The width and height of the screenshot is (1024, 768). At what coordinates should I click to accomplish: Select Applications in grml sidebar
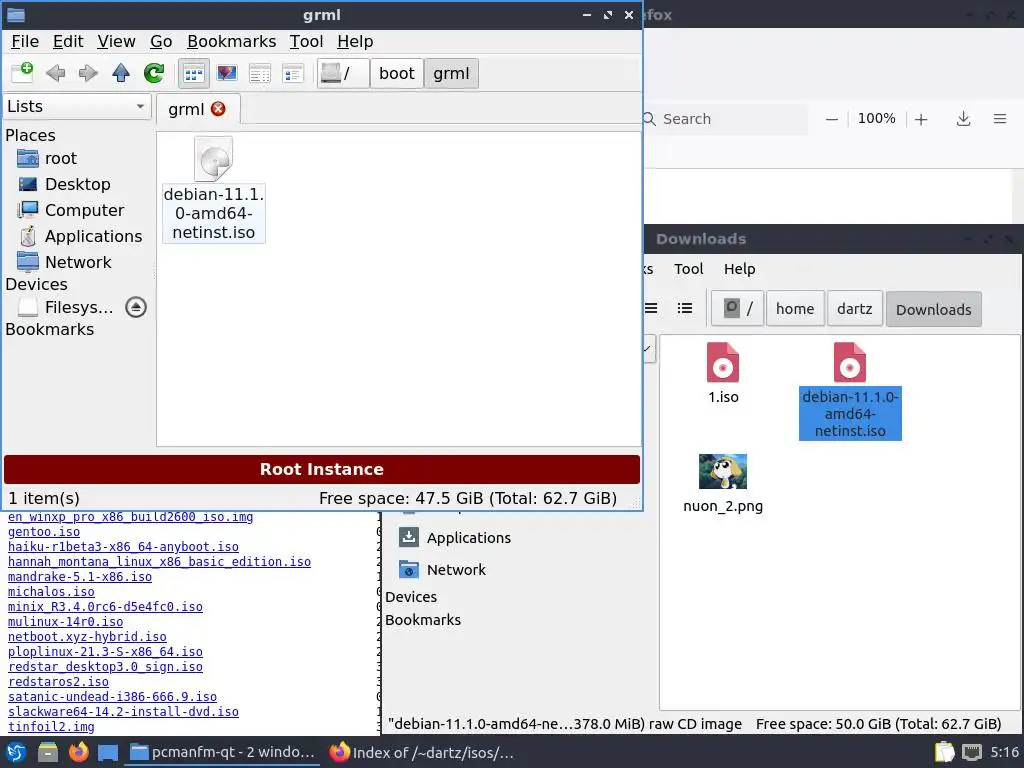point(78,236)
